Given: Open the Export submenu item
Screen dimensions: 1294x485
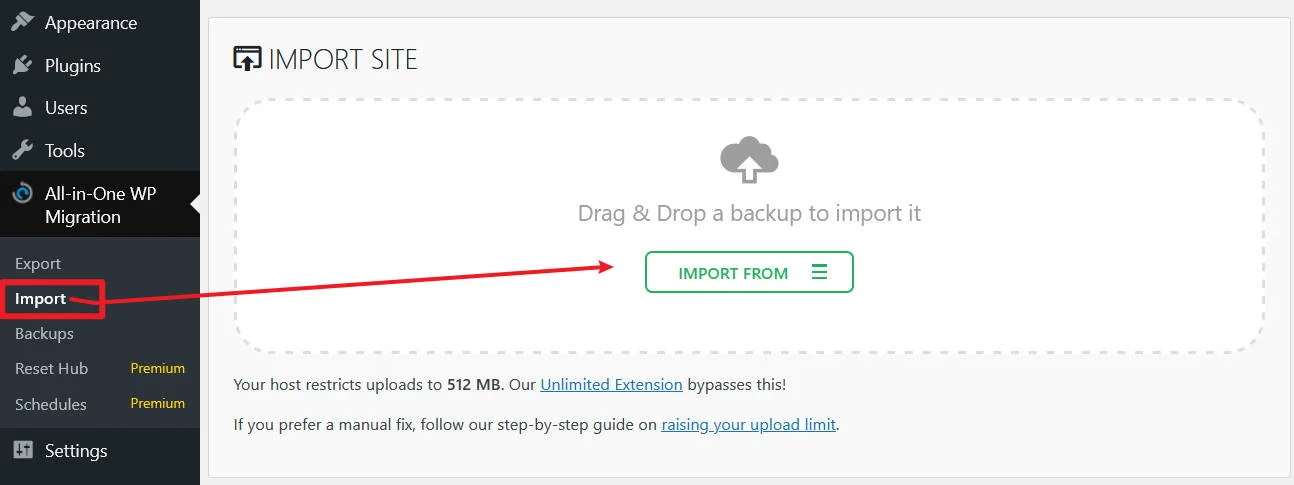Looking at the screenshot, I should (38, 264).
